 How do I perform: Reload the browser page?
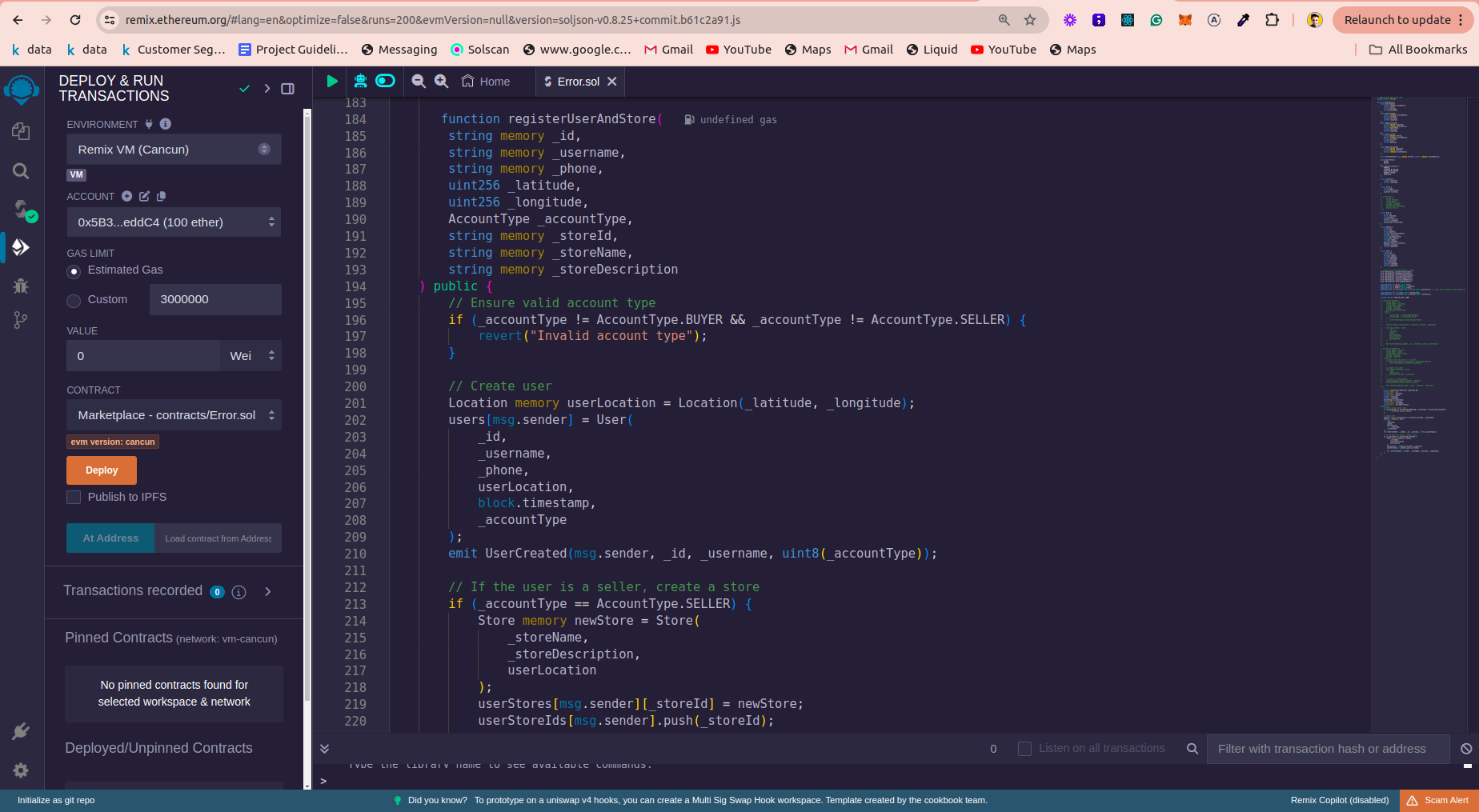(x=75, y=20)
